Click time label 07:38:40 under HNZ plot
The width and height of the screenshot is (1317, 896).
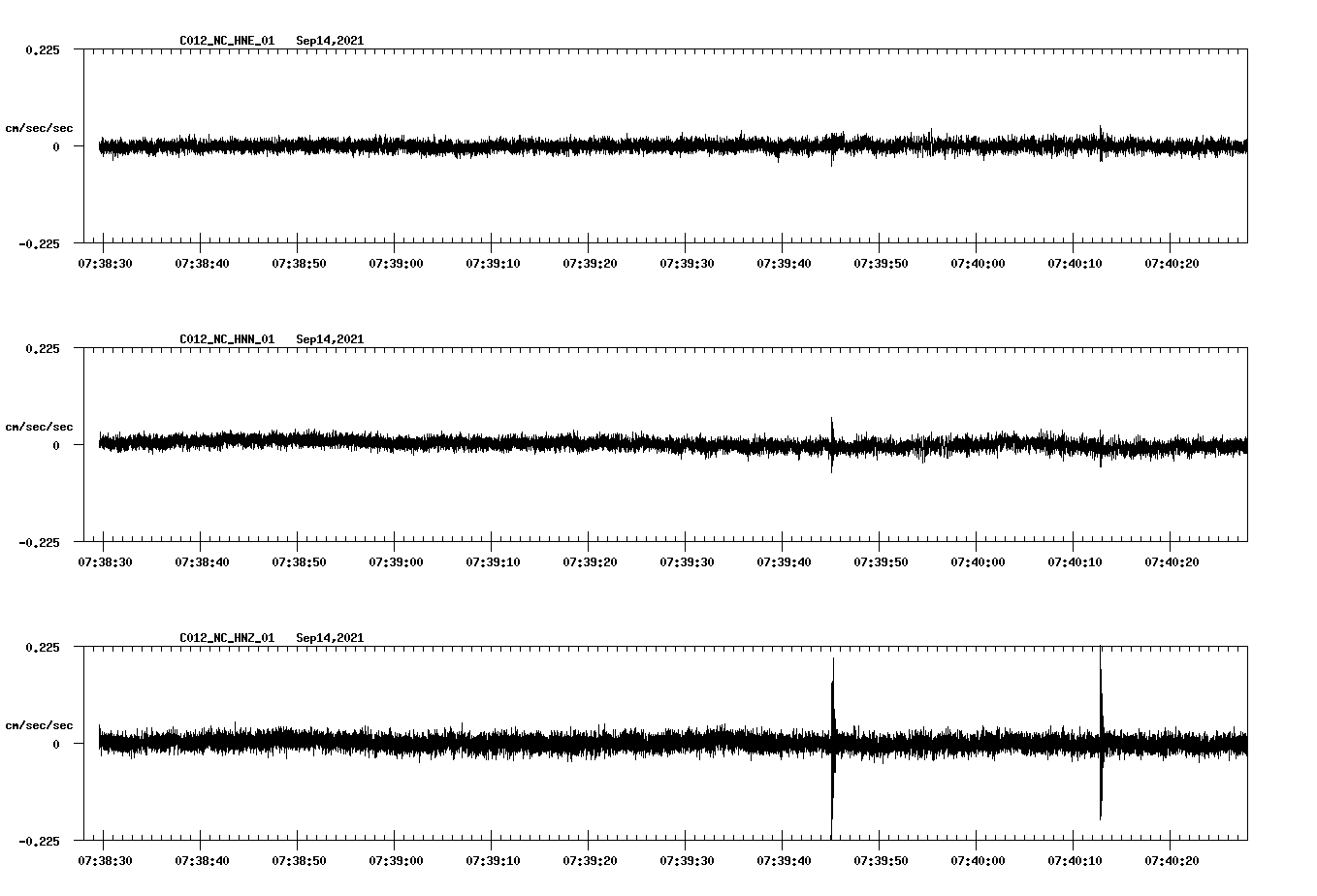click(202, 861)
